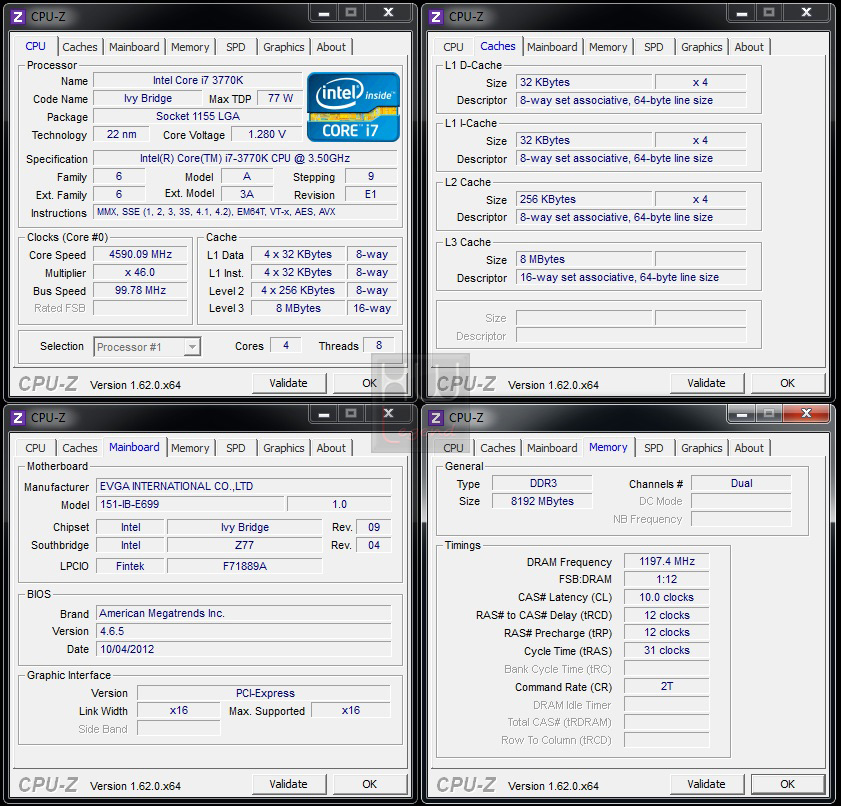Close the Memory CPU-Z window

pos(806,413)
